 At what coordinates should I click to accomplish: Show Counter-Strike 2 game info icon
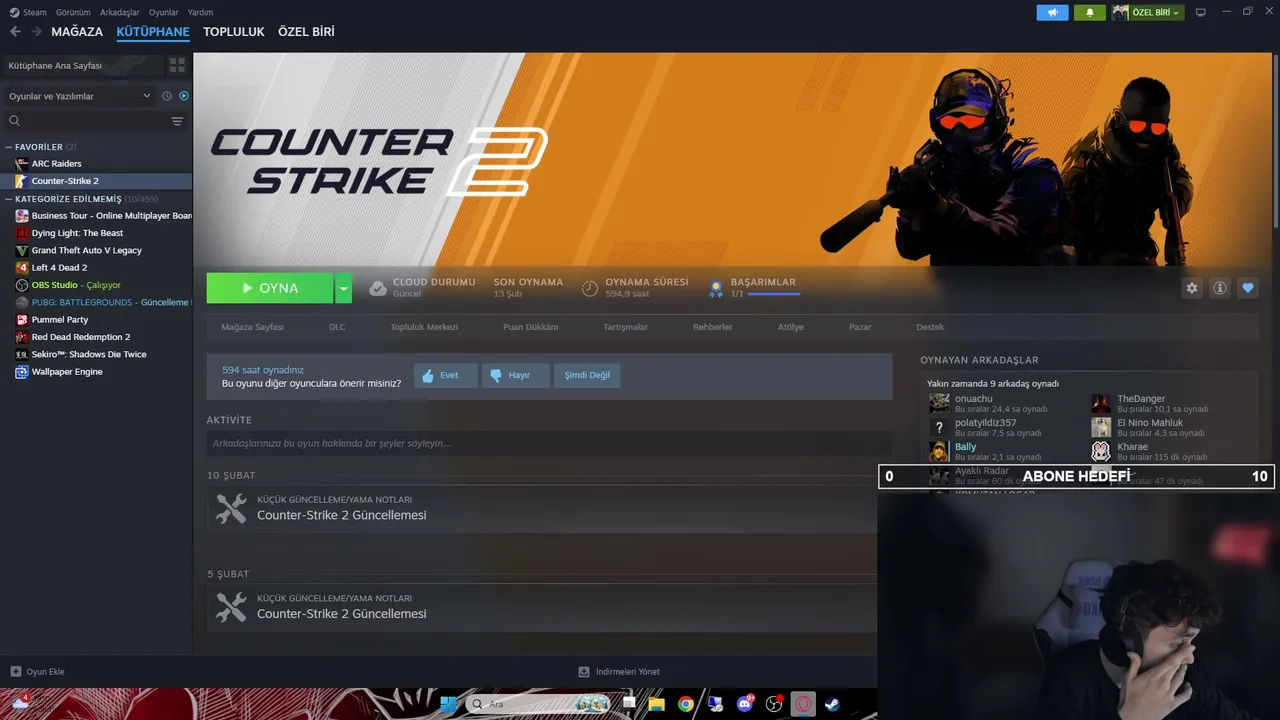[x=1220, y=288]
